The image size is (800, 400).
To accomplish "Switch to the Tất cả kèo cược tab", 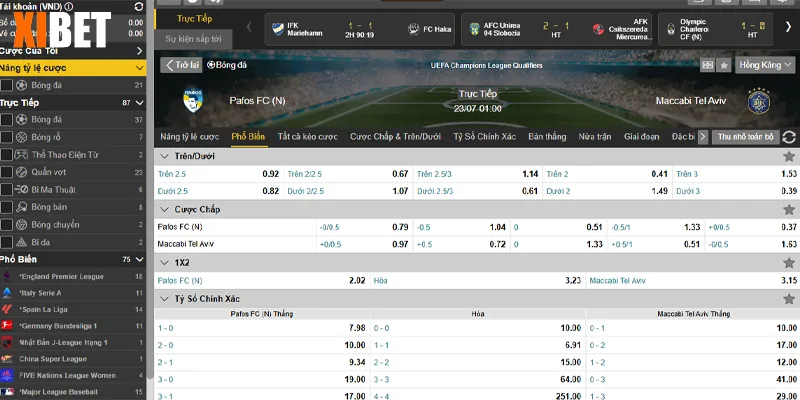I will tap(307, 137).
